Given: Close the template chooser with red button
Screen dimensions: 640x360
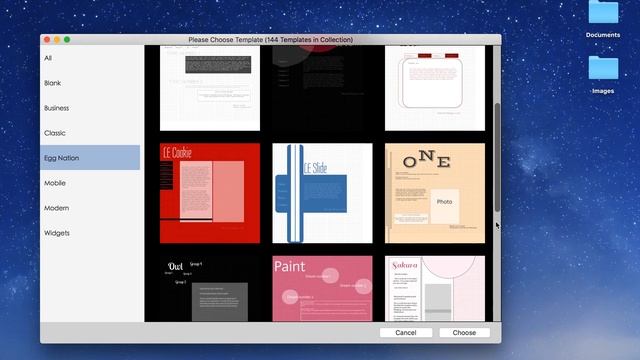Looking at the screenshot, I should point(47,40).
